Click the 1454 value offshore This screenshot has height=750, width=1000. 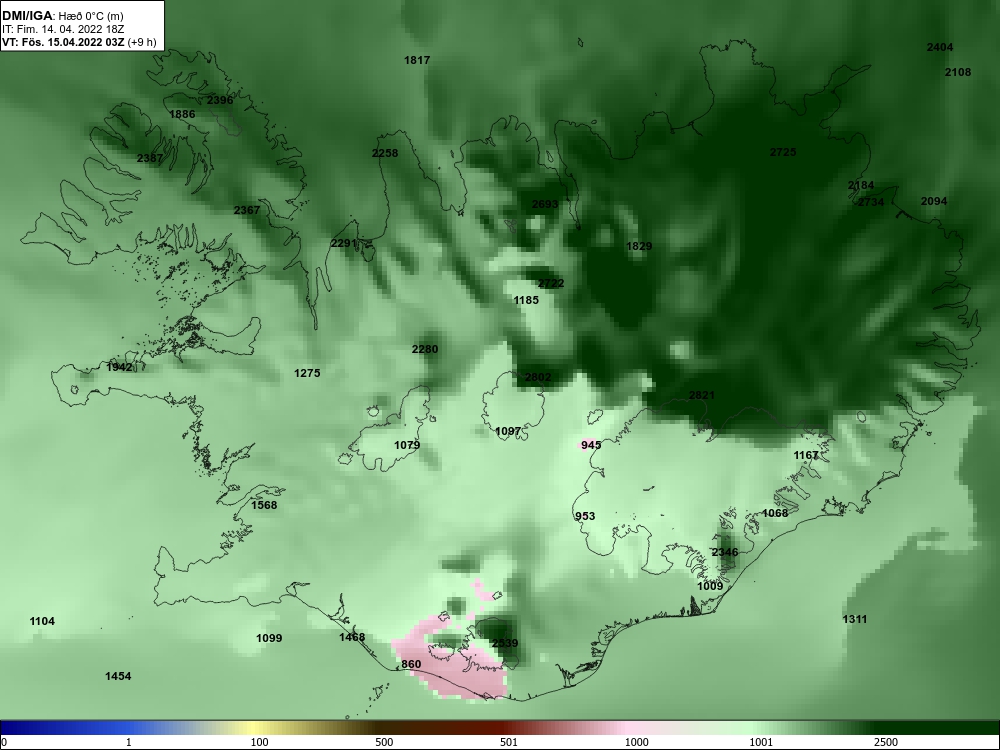[118, 676]
